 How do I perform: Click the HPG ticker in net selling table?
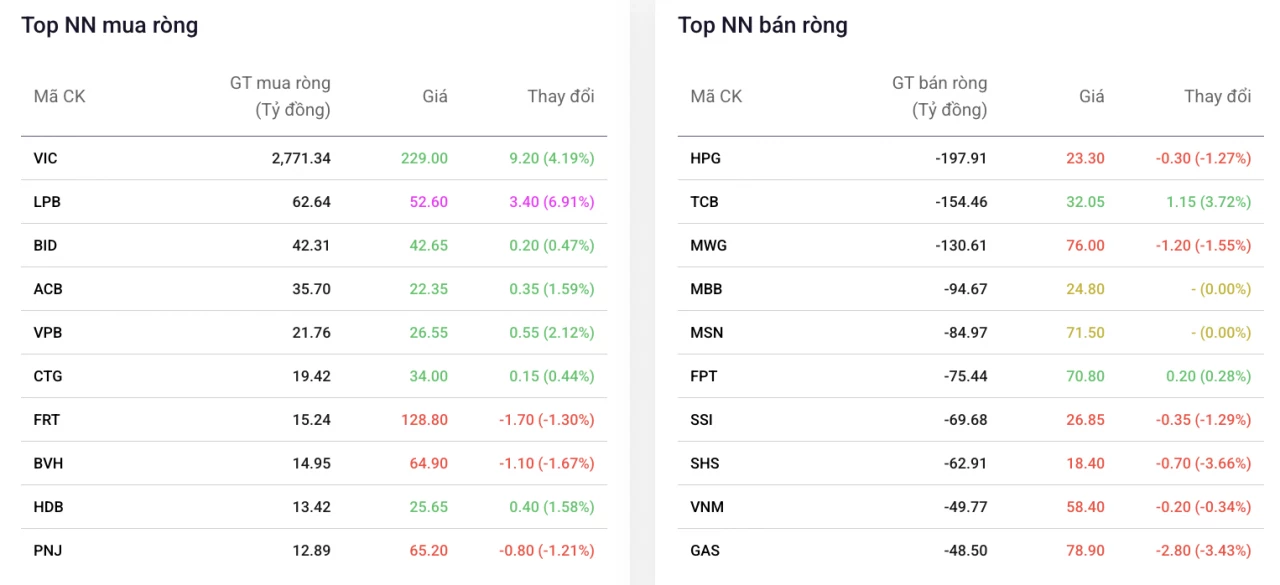705,158
